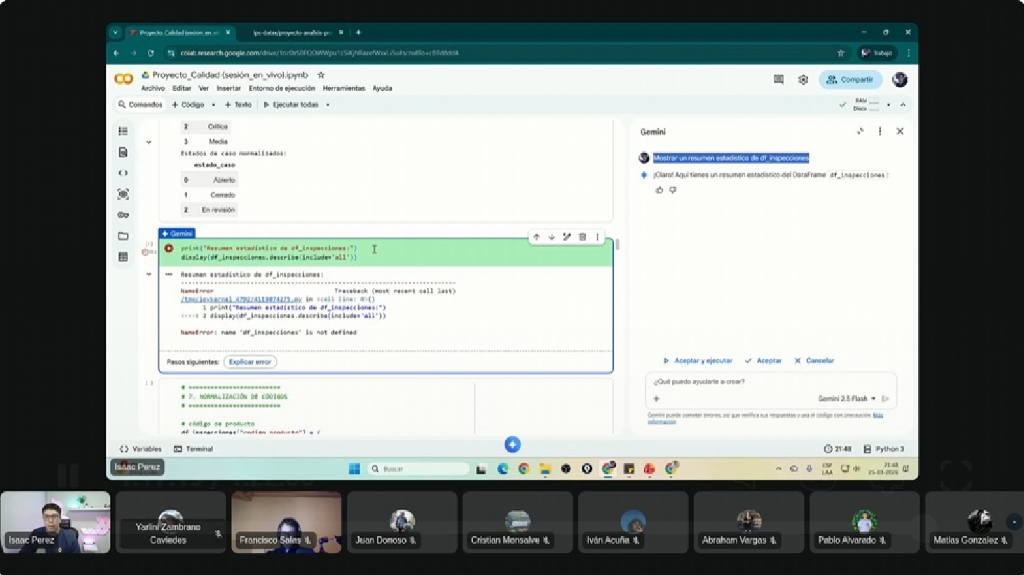This screenshot has width=1024, height=575.
Task: Click the Explicar error button
Action: 250,362
